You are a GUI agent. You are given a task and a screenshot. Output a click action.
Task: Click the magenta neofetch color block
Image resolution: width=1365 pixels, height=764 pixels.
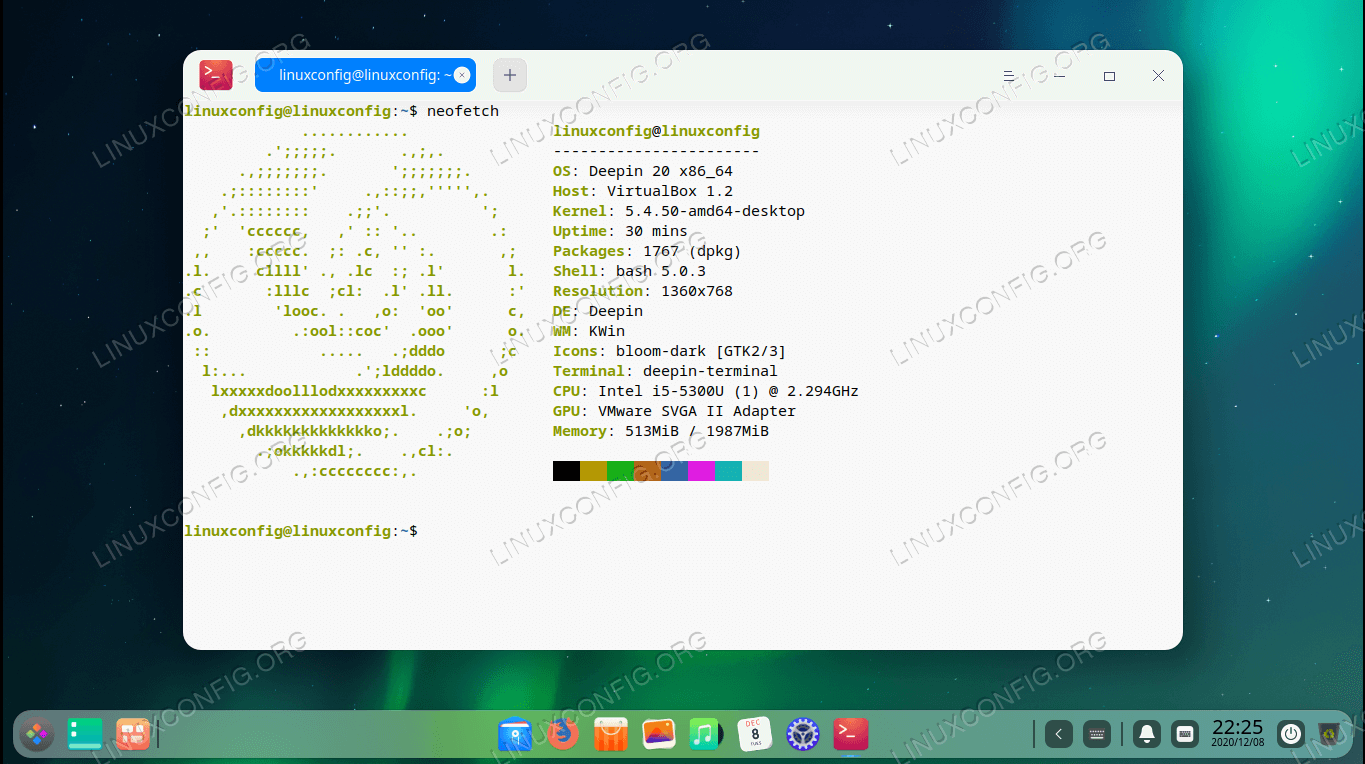coord(701,471)
